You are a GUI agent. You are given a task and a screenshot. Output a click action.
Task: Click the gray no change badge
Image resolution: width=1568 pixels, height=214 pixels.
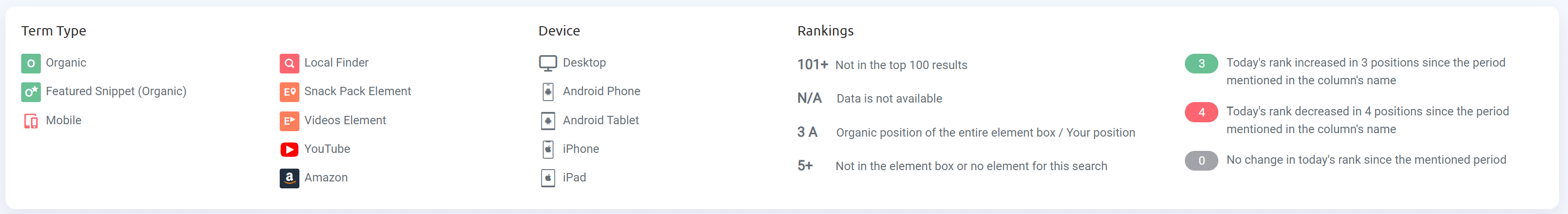[1201, 161]
